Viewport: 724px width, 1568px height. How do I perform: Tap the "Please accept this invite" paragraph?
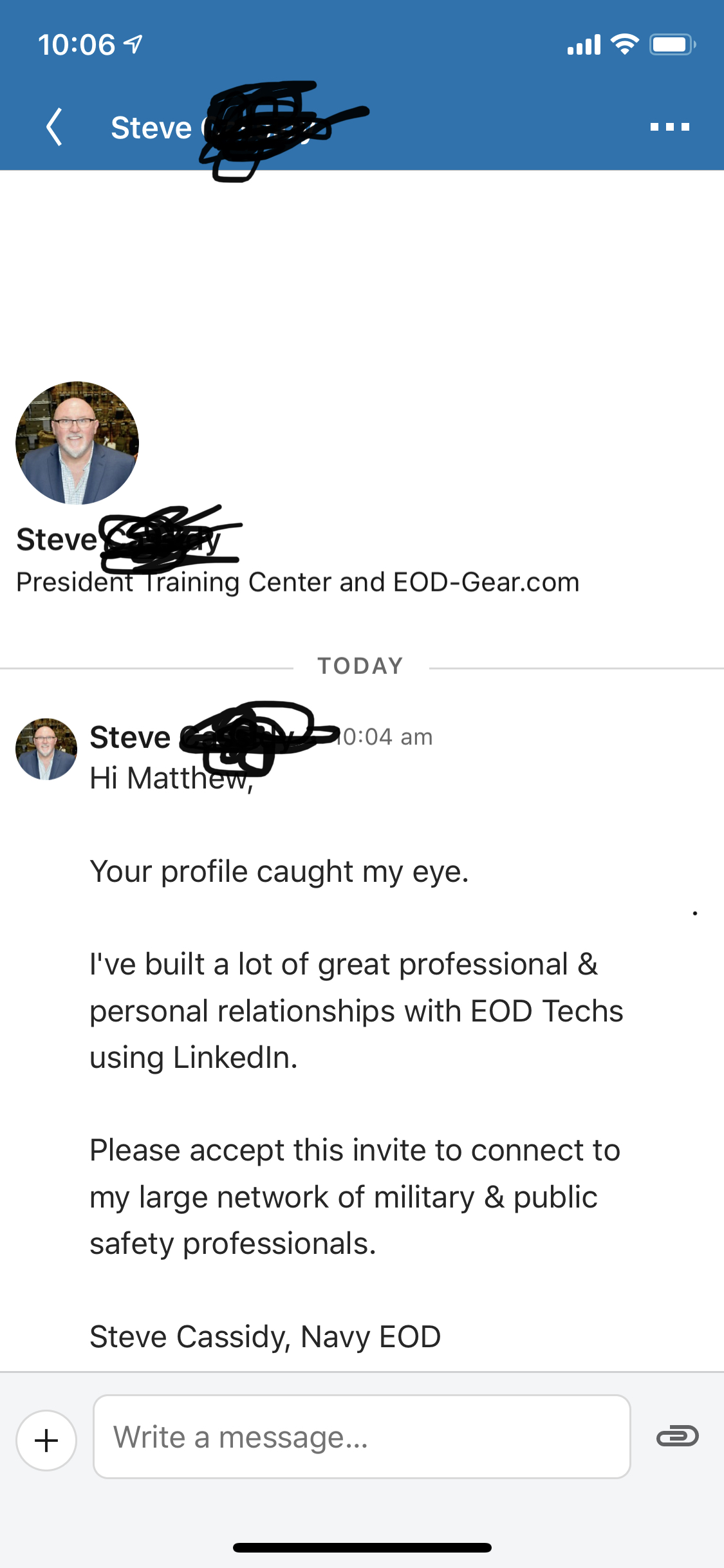355,1197
